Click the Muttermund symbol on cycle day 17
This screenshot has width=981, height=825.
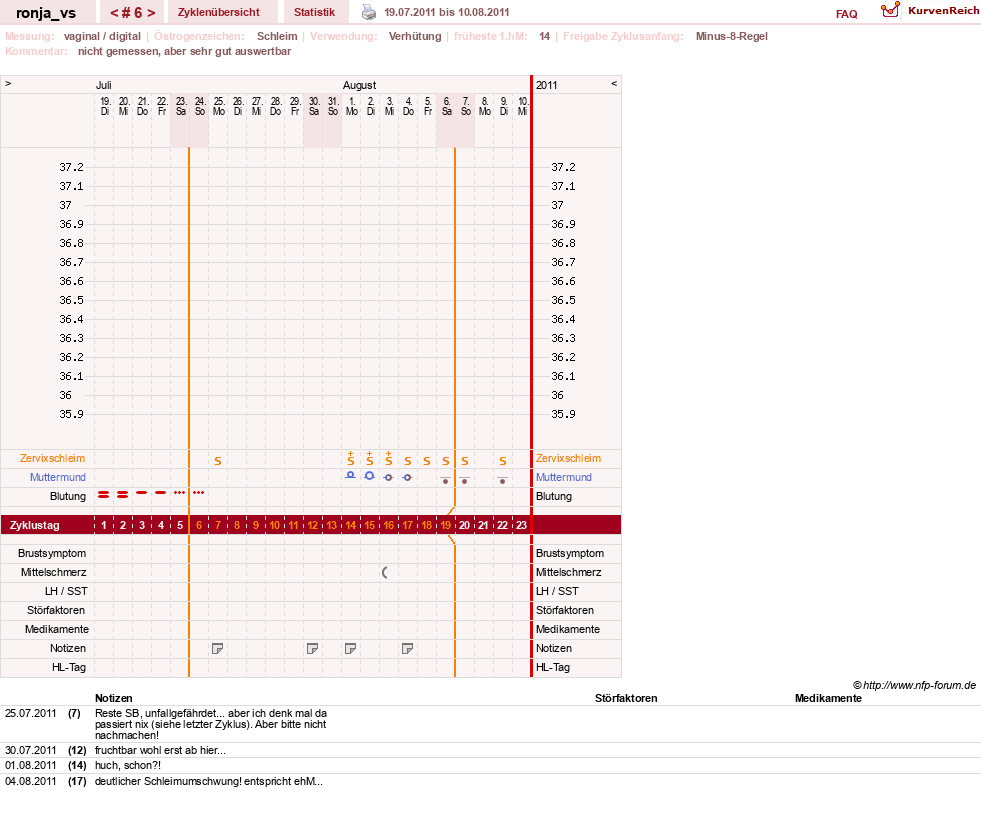407,477
